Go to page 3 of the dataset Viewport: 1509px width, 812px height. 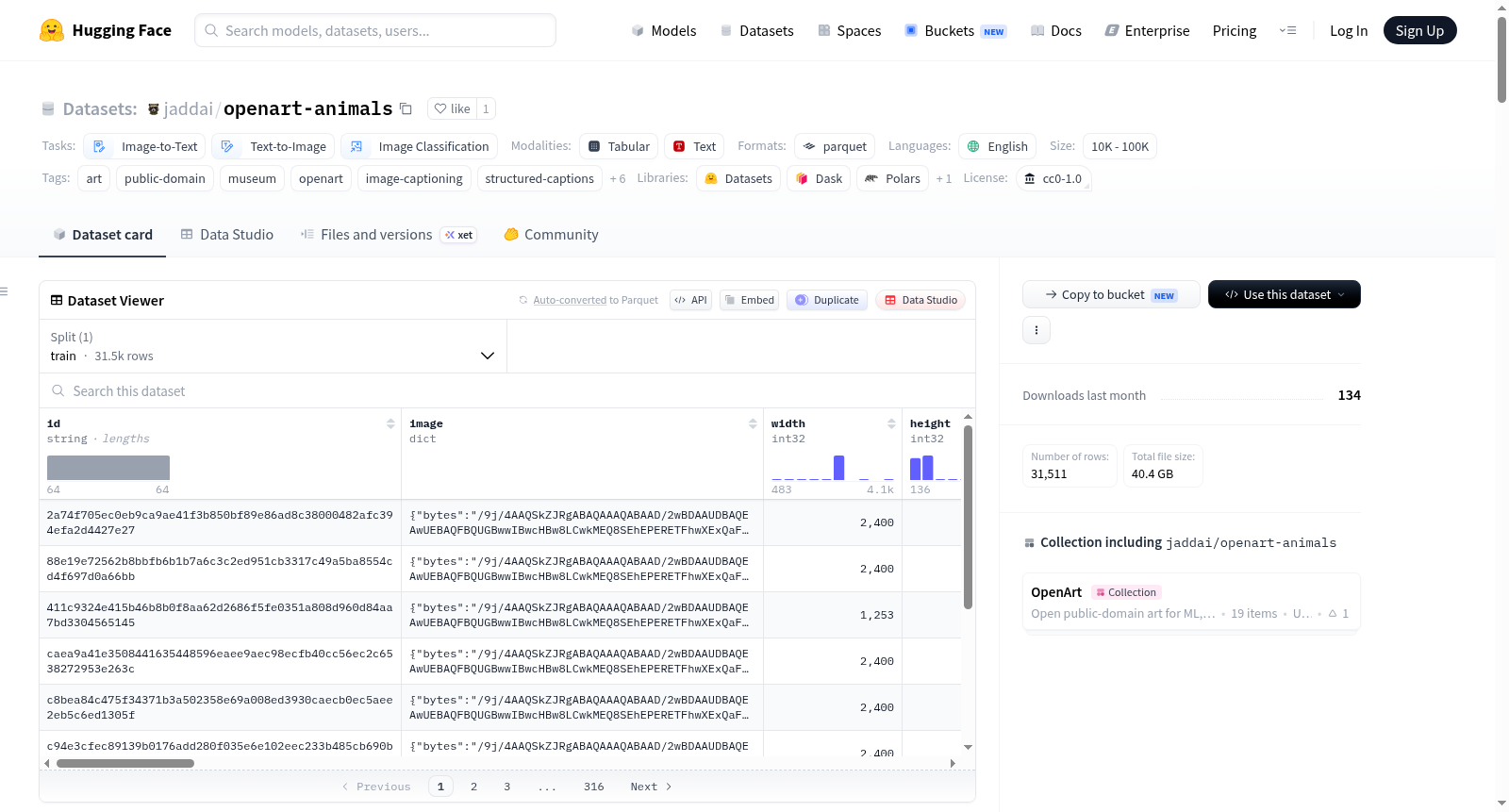506,787
